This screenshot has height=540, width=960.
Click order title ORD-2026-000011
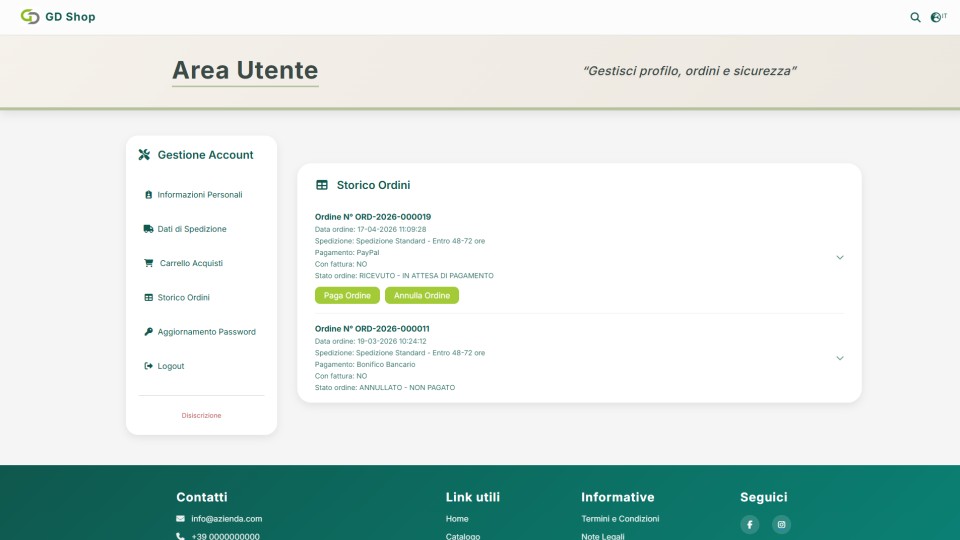(372, 329)
